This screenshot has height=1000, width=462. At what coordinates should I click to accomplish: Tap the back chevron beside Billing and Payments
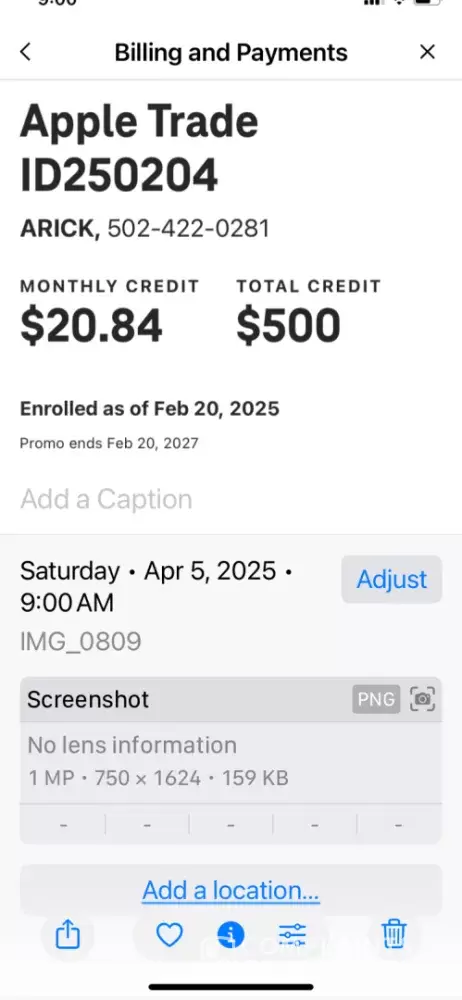pyautogui.click(x=26, y=52)
